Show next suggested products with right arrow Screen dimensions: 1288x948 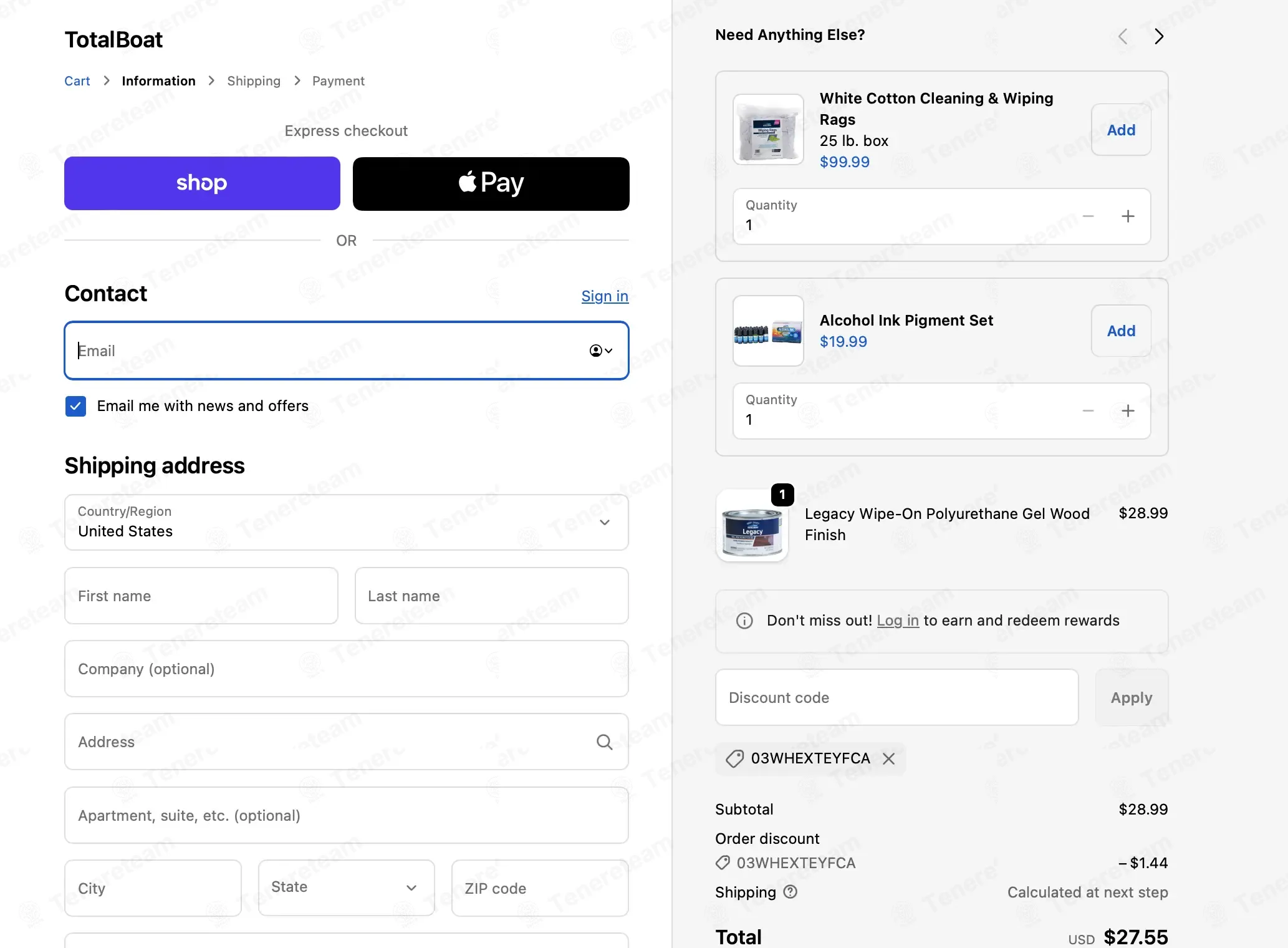tap(1159, 36)
